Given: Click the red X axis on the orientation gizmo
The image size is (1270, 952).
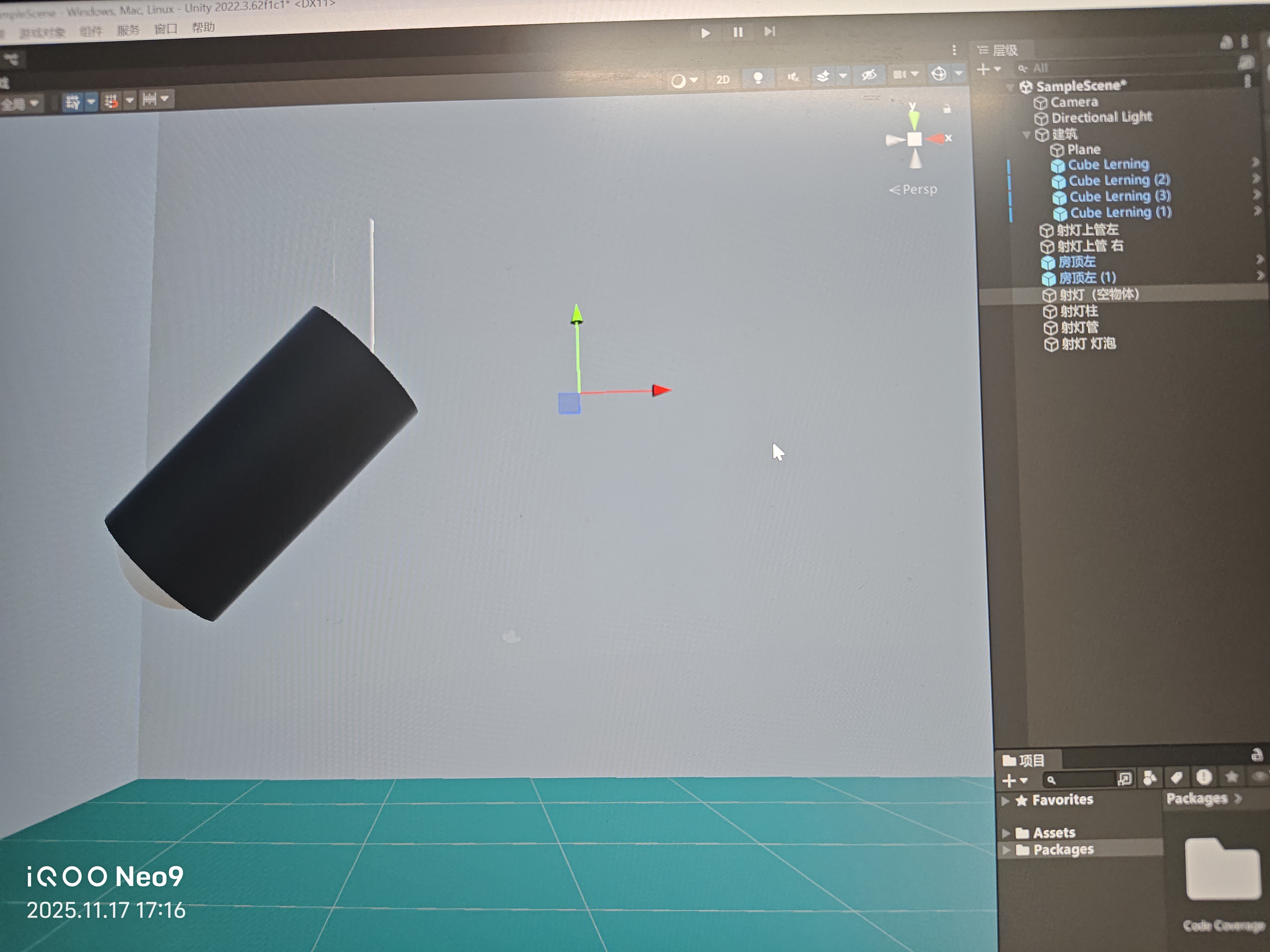Looking at the screenshot, I should click(x=938, y=138).
